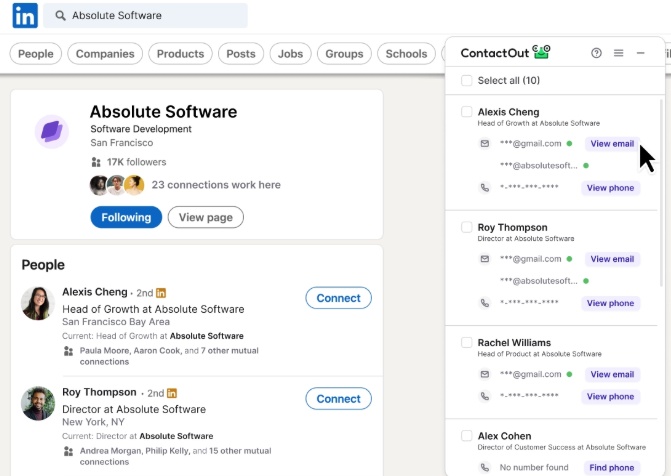This screenshot has width=671, height=476.
Task: Click Andrea Morgan, Philip Kelly mutual connections link
Action: (x=175, y=456)
